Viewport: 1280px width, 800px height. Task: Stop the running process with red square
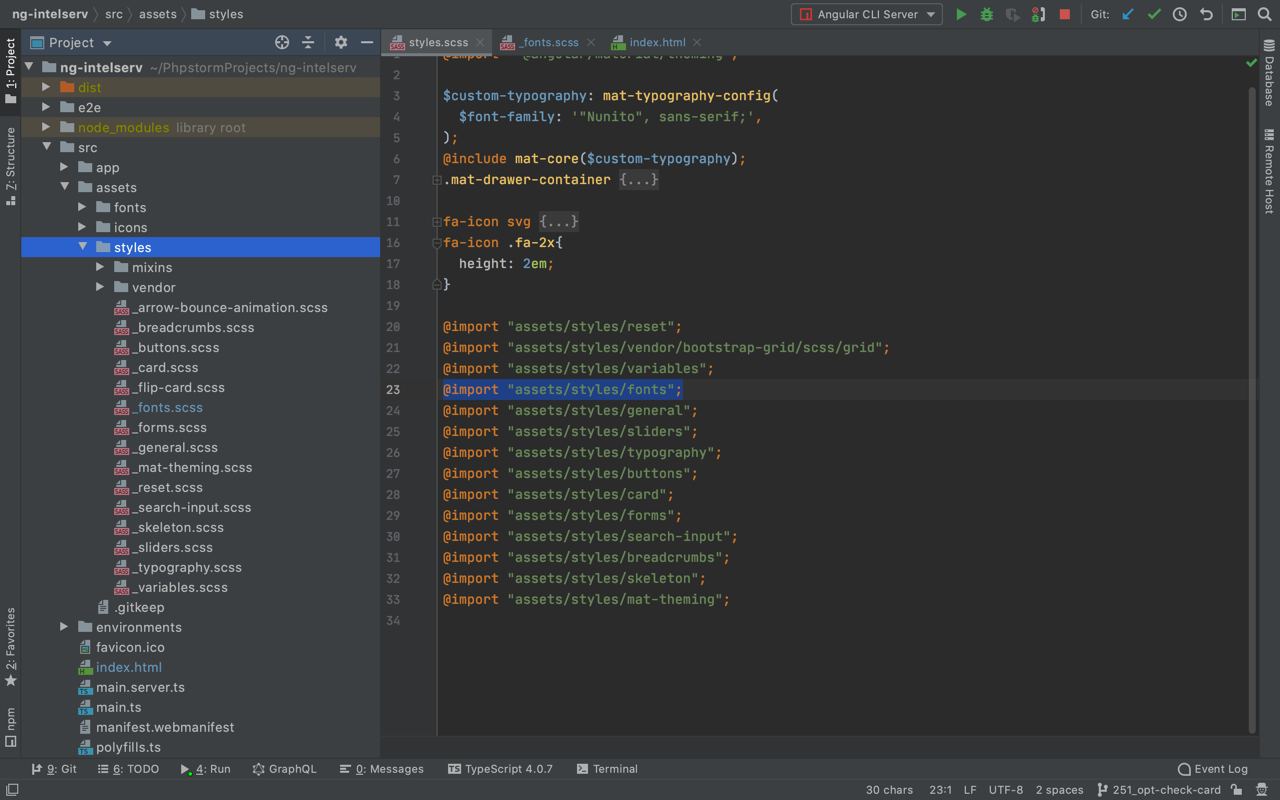(x=1065, y=14)
